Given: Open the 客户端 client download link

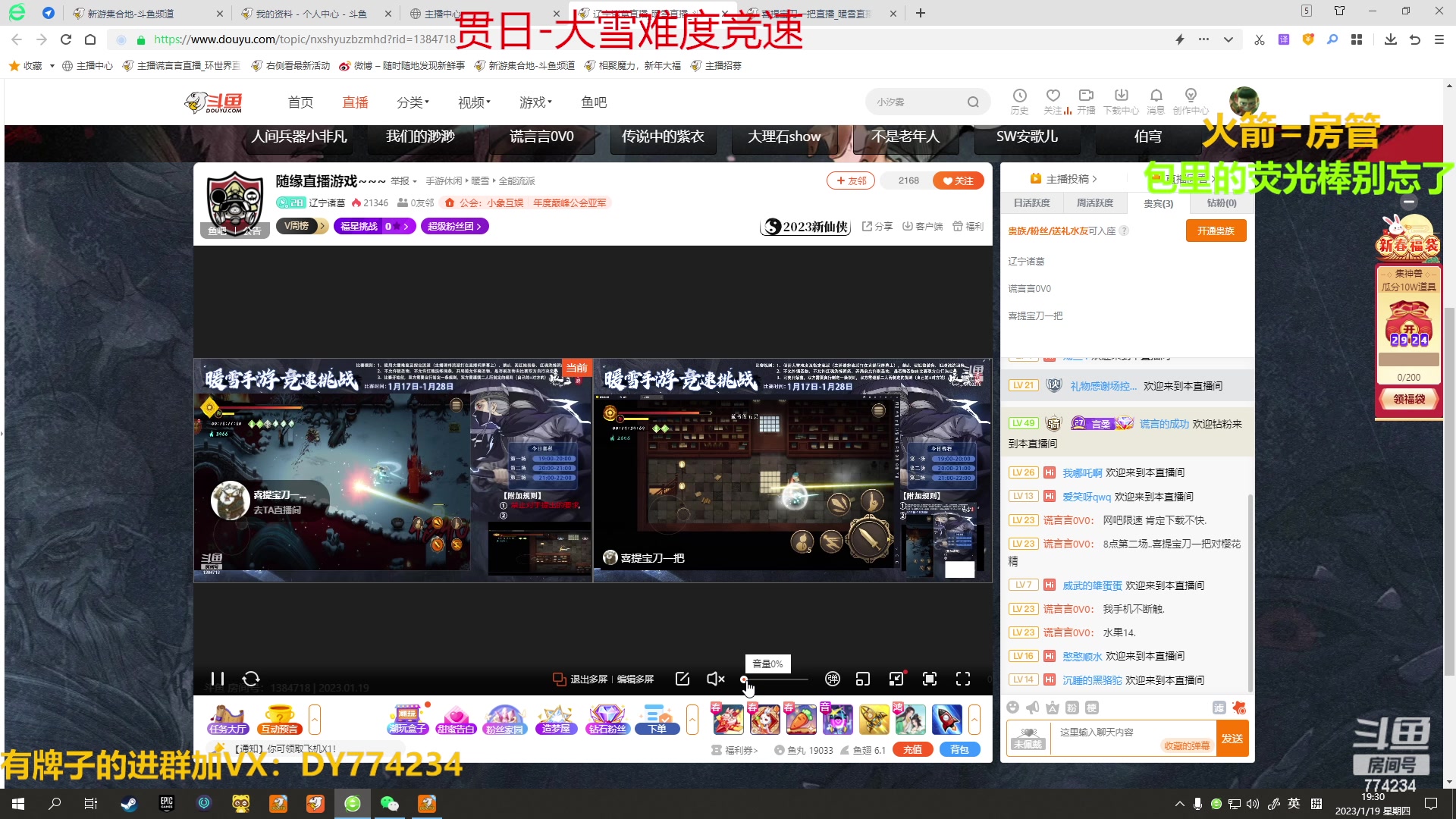Looking at the screenshot, I should click(922, 226).
